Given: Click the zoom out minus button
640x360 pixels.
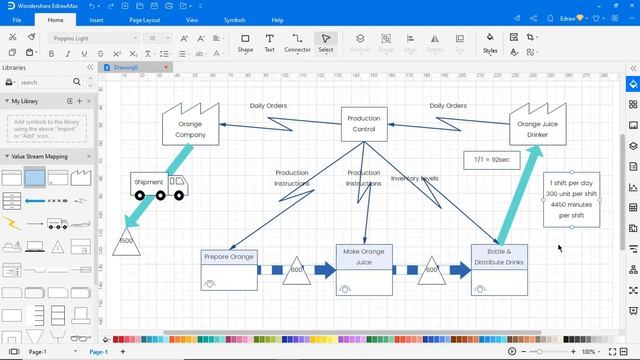Looking at the screenshot, I should (523, 351).
